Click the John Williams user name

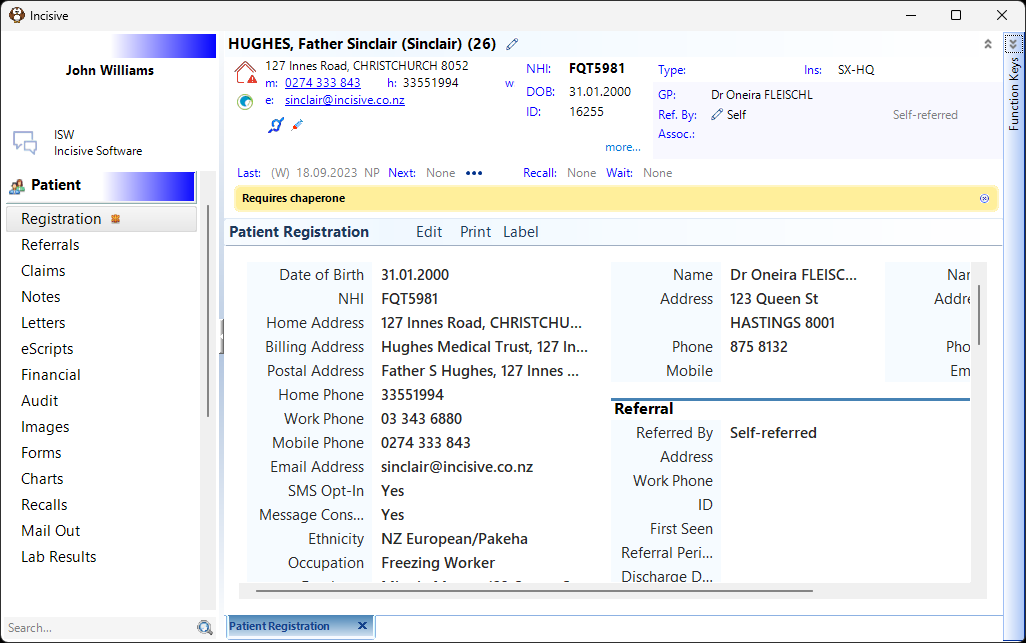tap(110, 71)
